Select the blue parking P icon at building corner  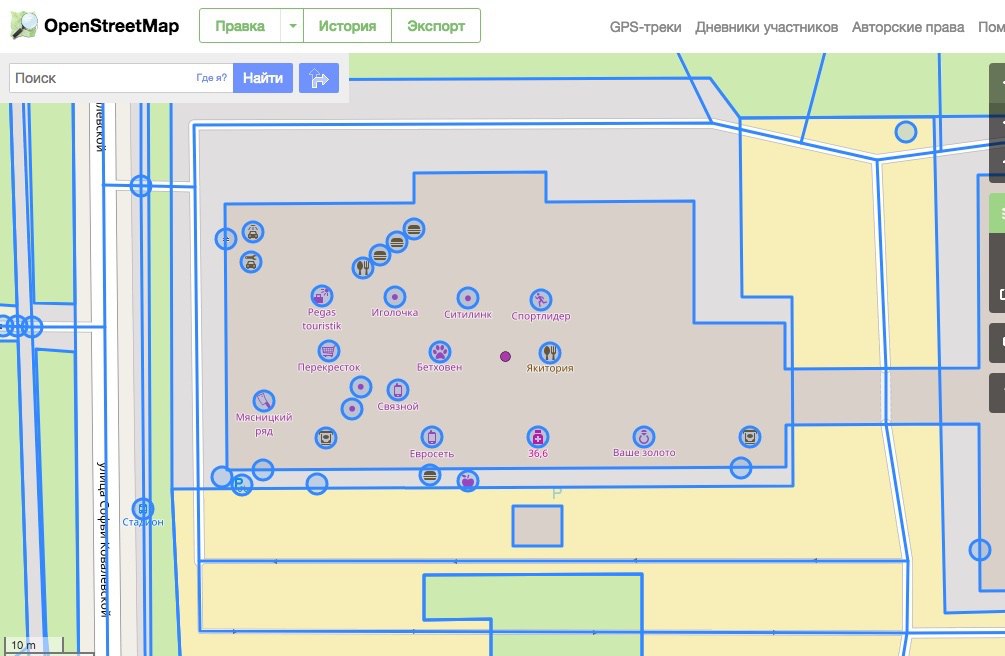241,484
